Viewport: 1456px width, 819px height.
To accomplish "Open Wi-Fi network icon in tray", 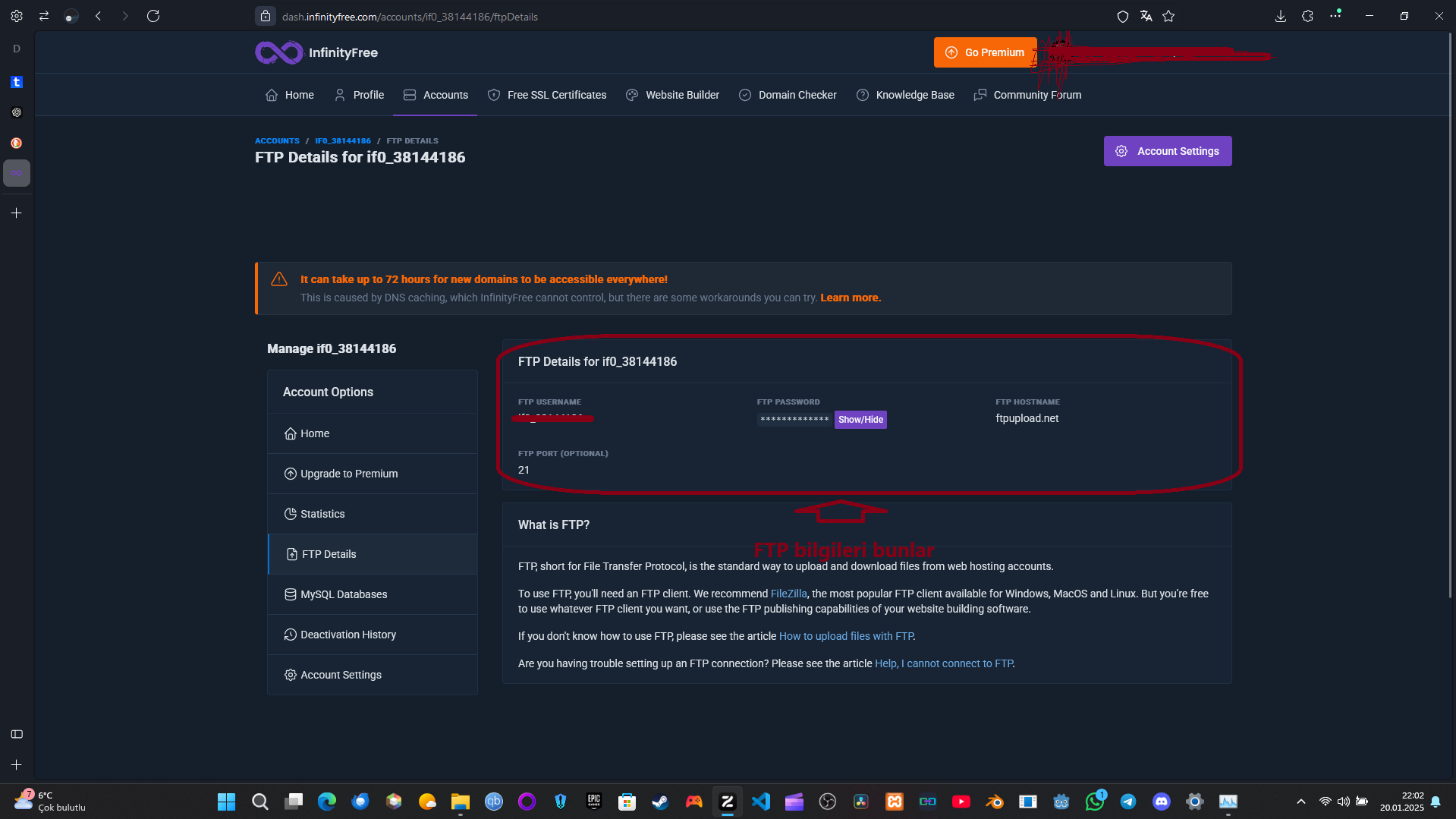I will coord(1325,802).
